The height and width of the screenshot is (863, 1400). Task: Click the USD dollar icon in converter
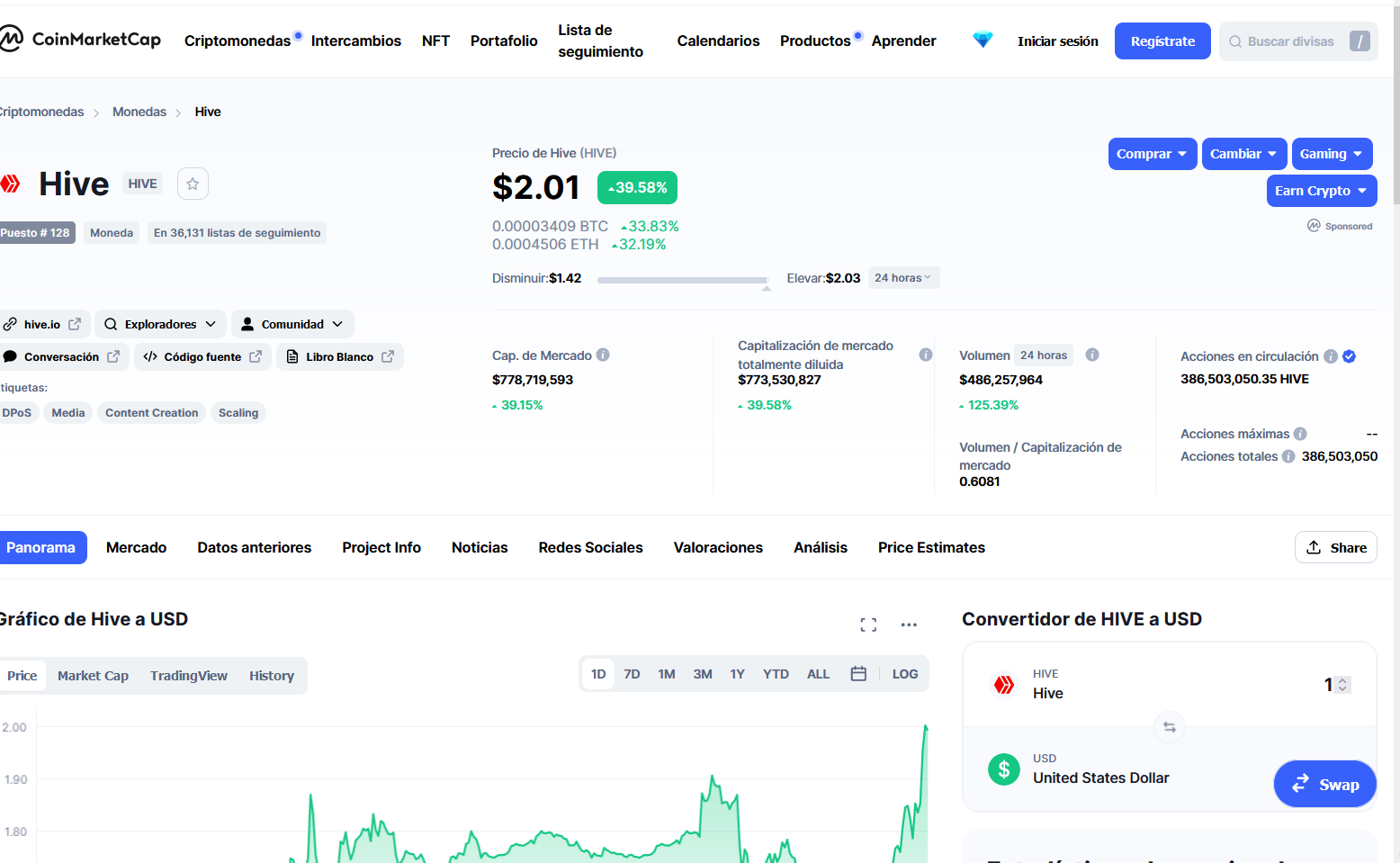pos(1004,769)
